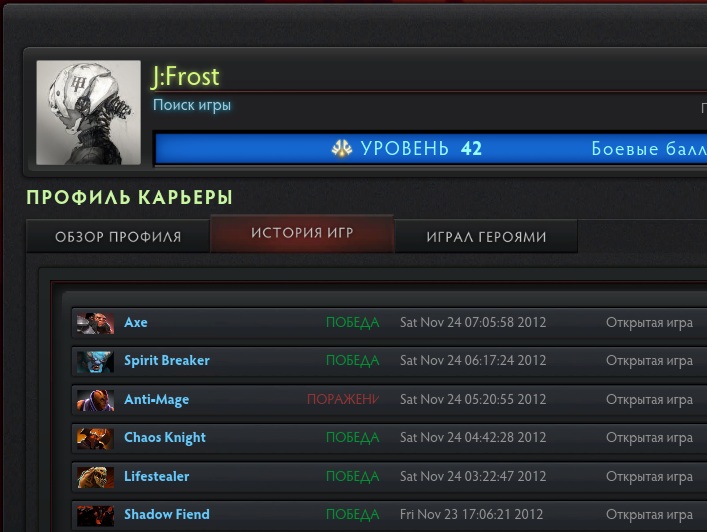
Task: Open the Lifestealer hero portrait icon
Action: point(95,477)
